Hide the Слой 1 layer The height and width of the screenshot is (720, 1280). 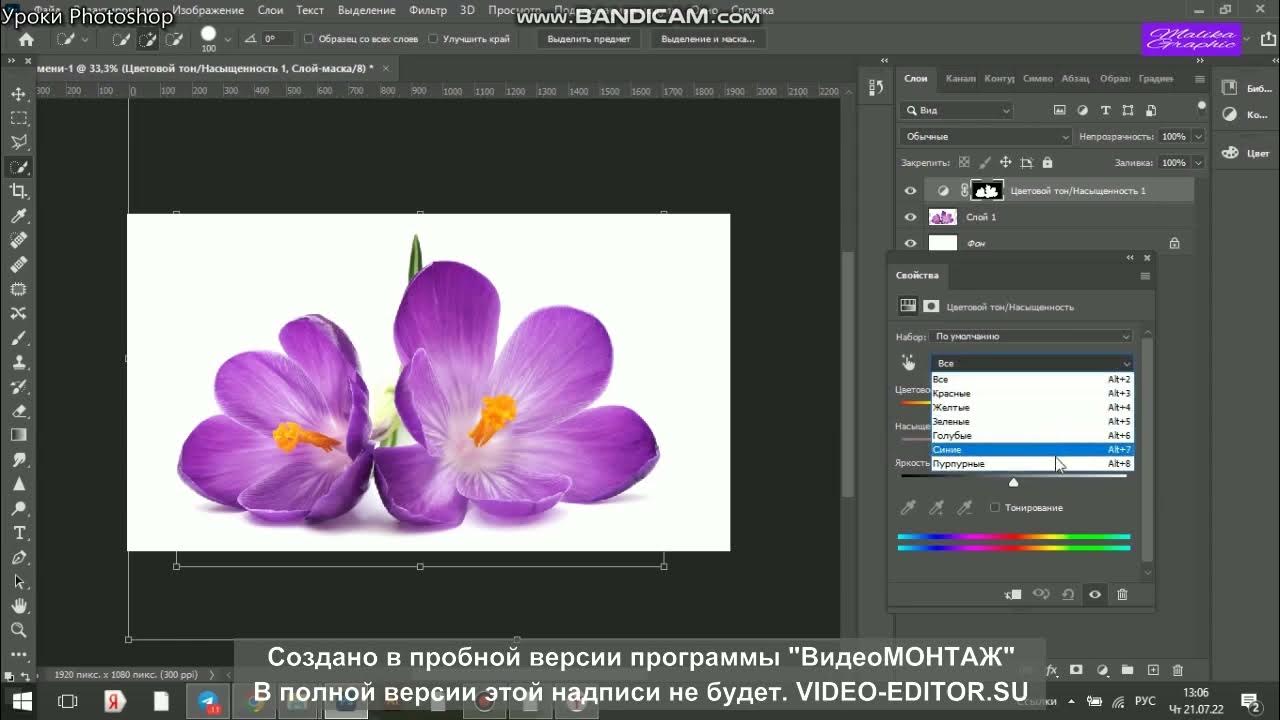(x=910, y=217)
